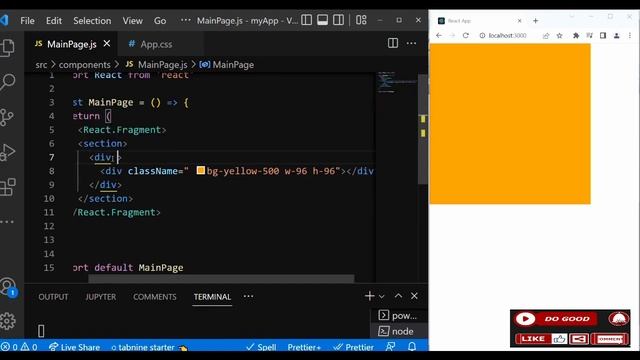Open editor More Actions ellipsis

click(411, 43)
